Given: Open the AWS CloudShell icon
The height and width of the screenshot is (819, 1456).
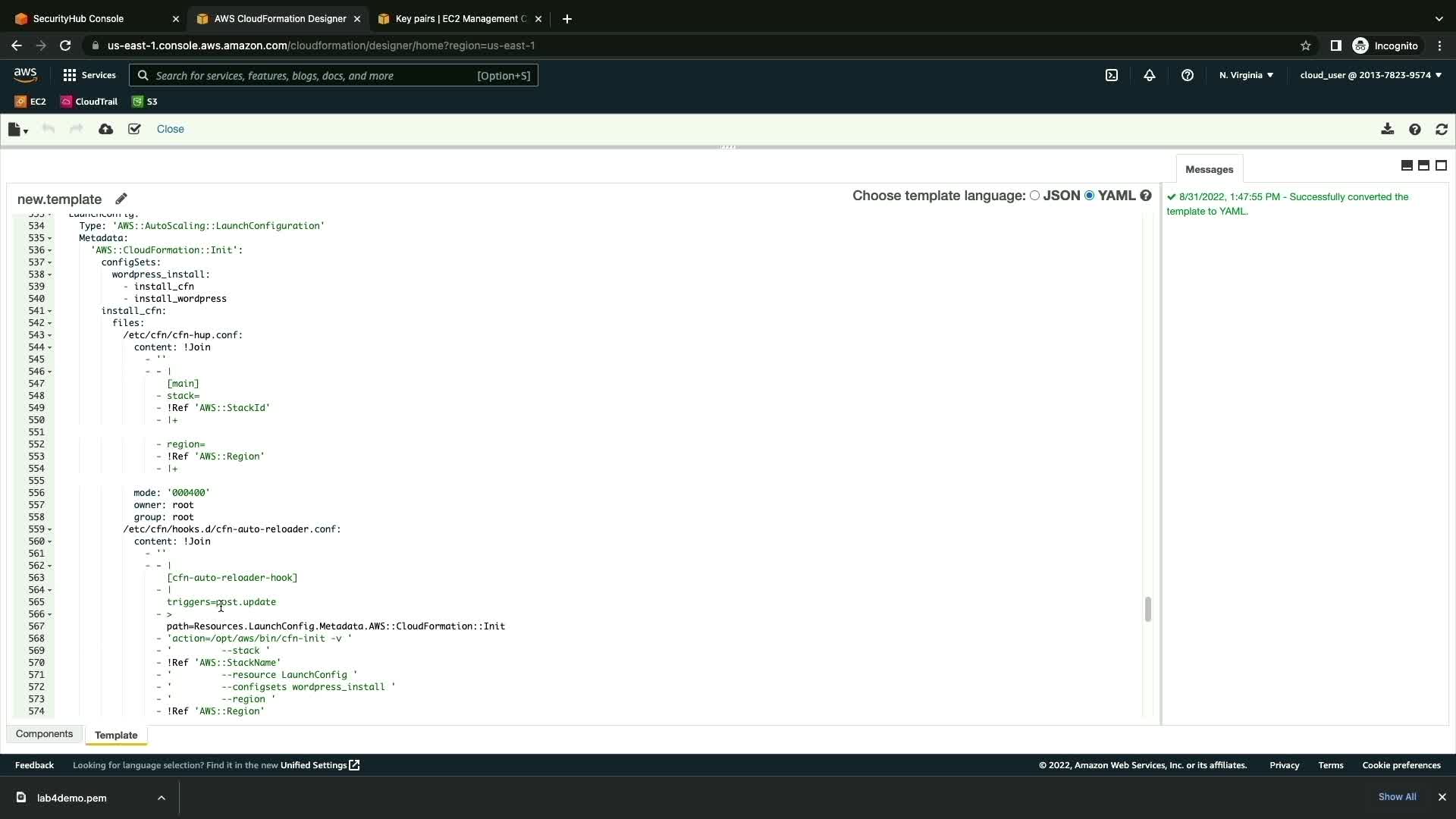Looking at the screenshot, I should click(x=1112, y=75).
